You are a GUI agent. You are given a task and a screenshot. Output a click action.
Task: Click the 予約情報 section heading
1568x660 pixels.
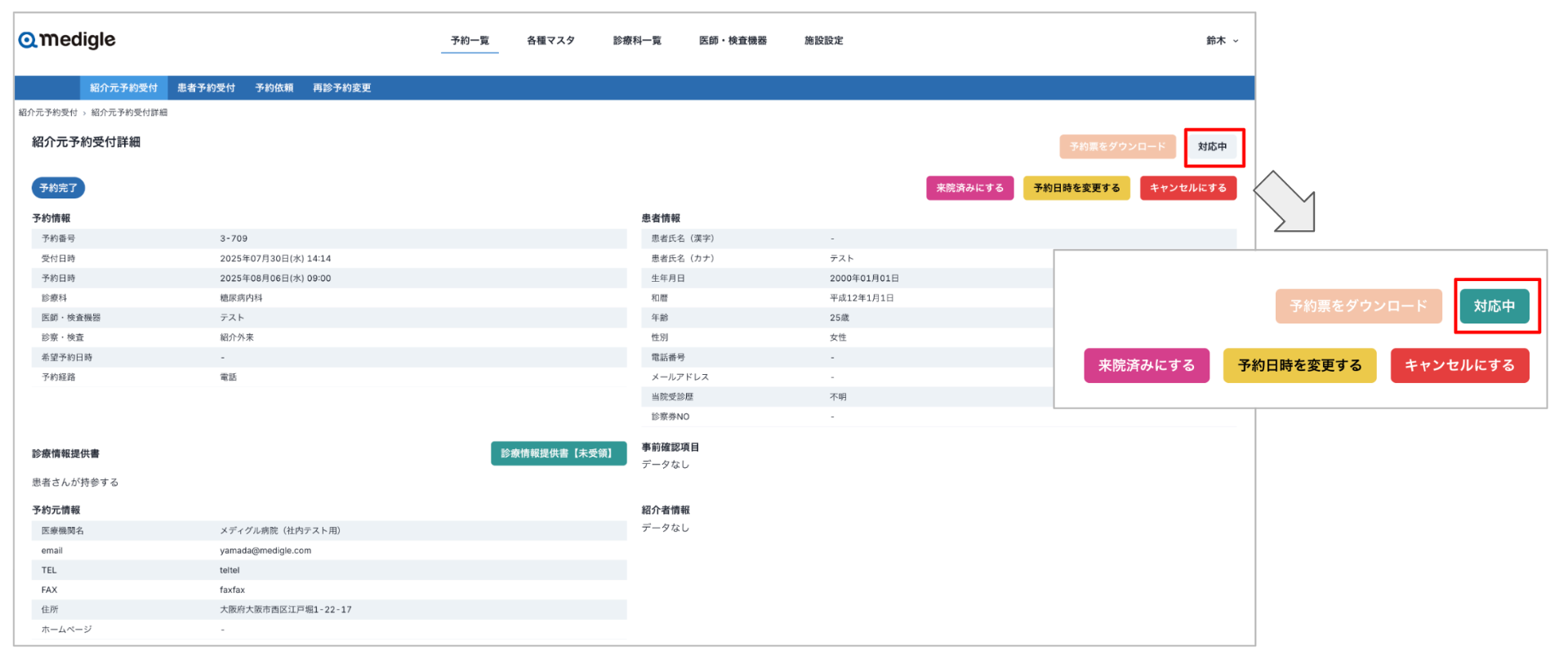(51, 218)
